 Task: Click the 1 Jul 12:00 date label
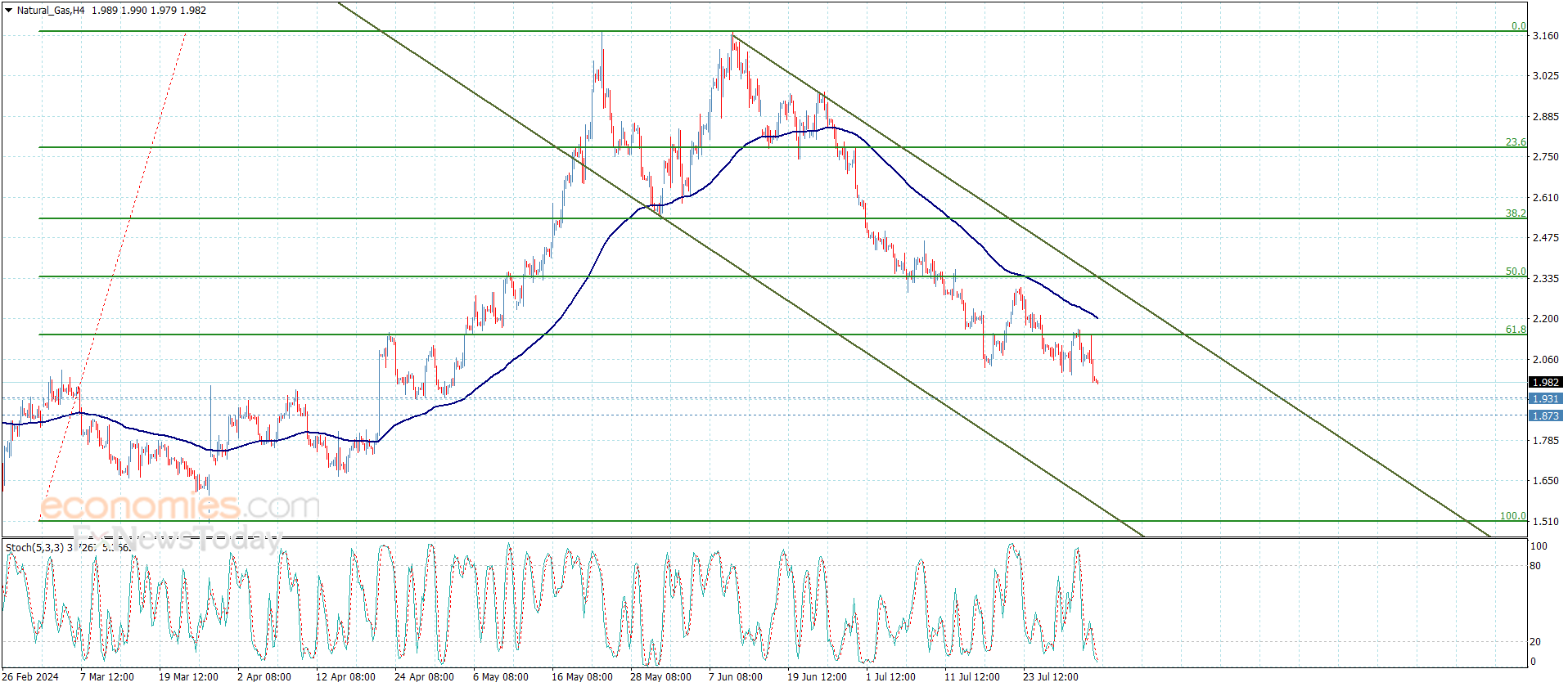(x=890, y=676)
